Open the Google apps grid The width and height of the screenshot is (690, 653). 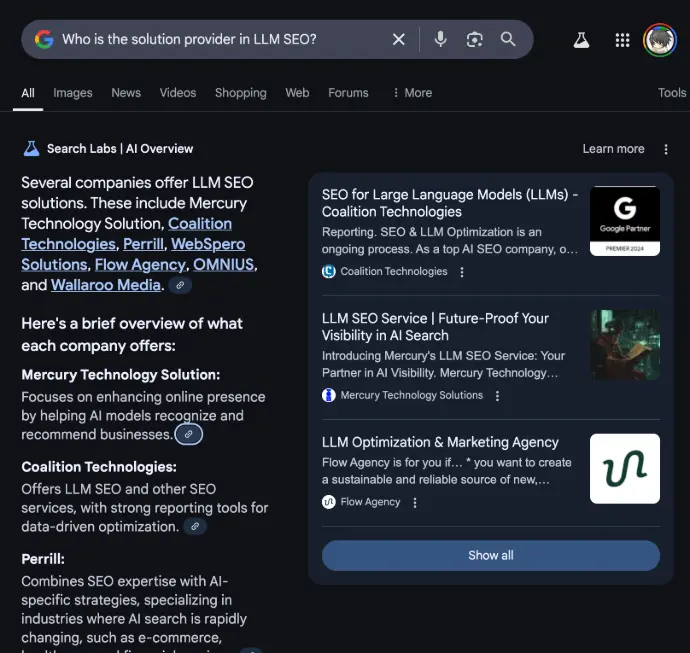pyautogui.click(x=622, y=40)
